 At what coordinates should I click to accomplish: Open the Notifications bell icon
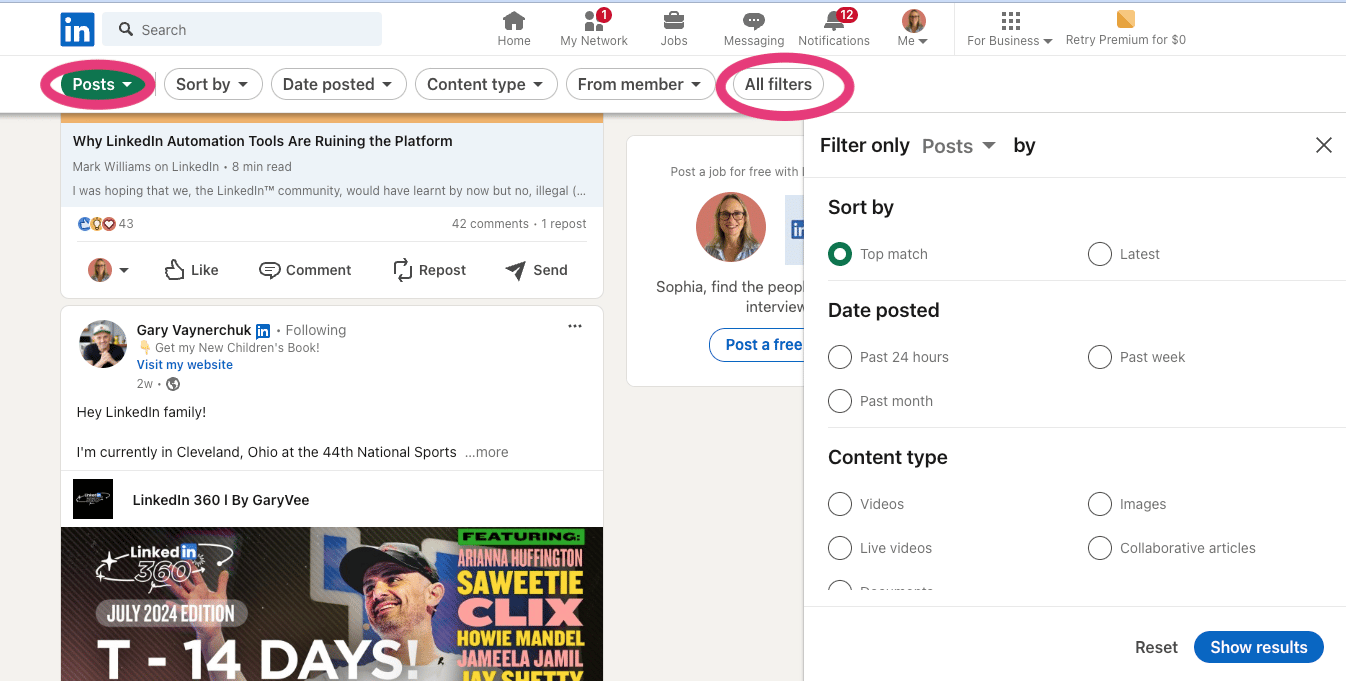(834, 20)
